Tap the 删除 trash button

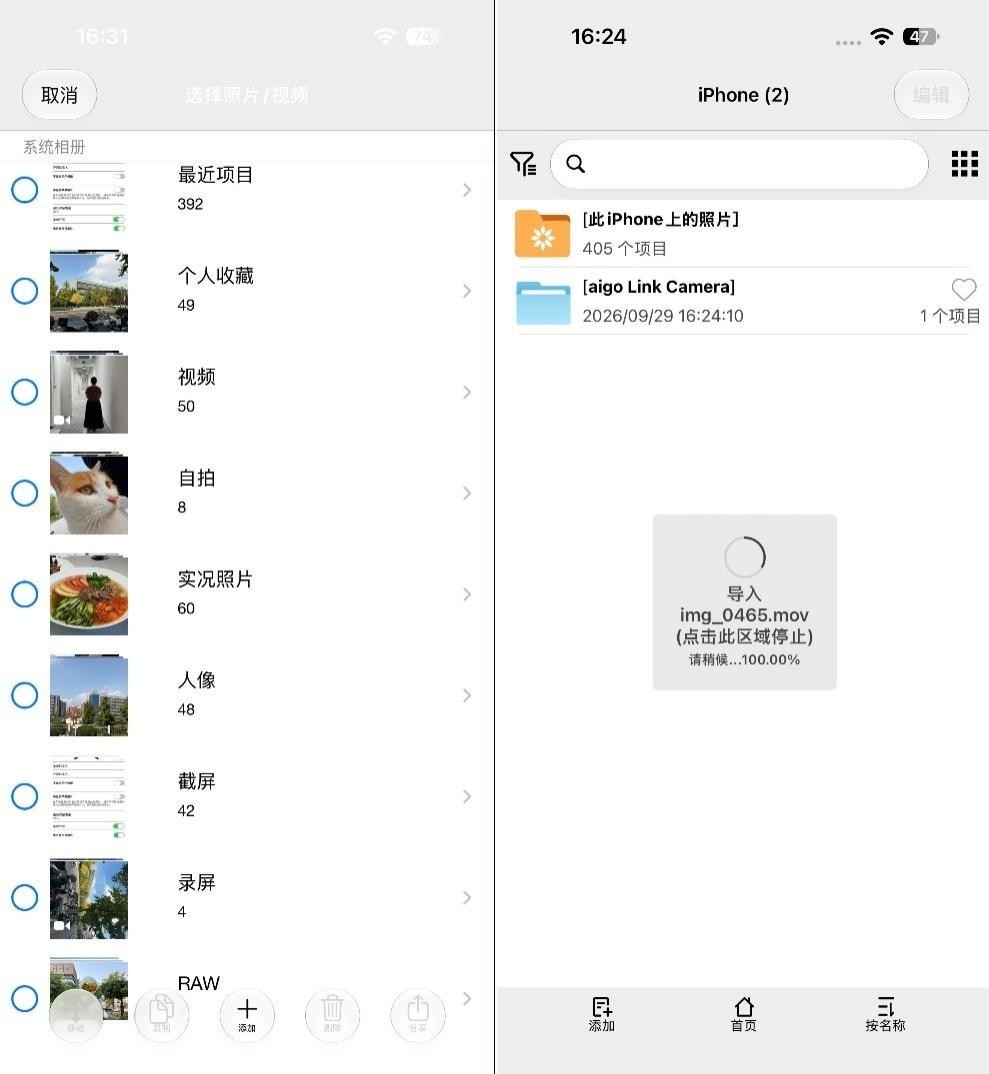[x=332, y=1015]
